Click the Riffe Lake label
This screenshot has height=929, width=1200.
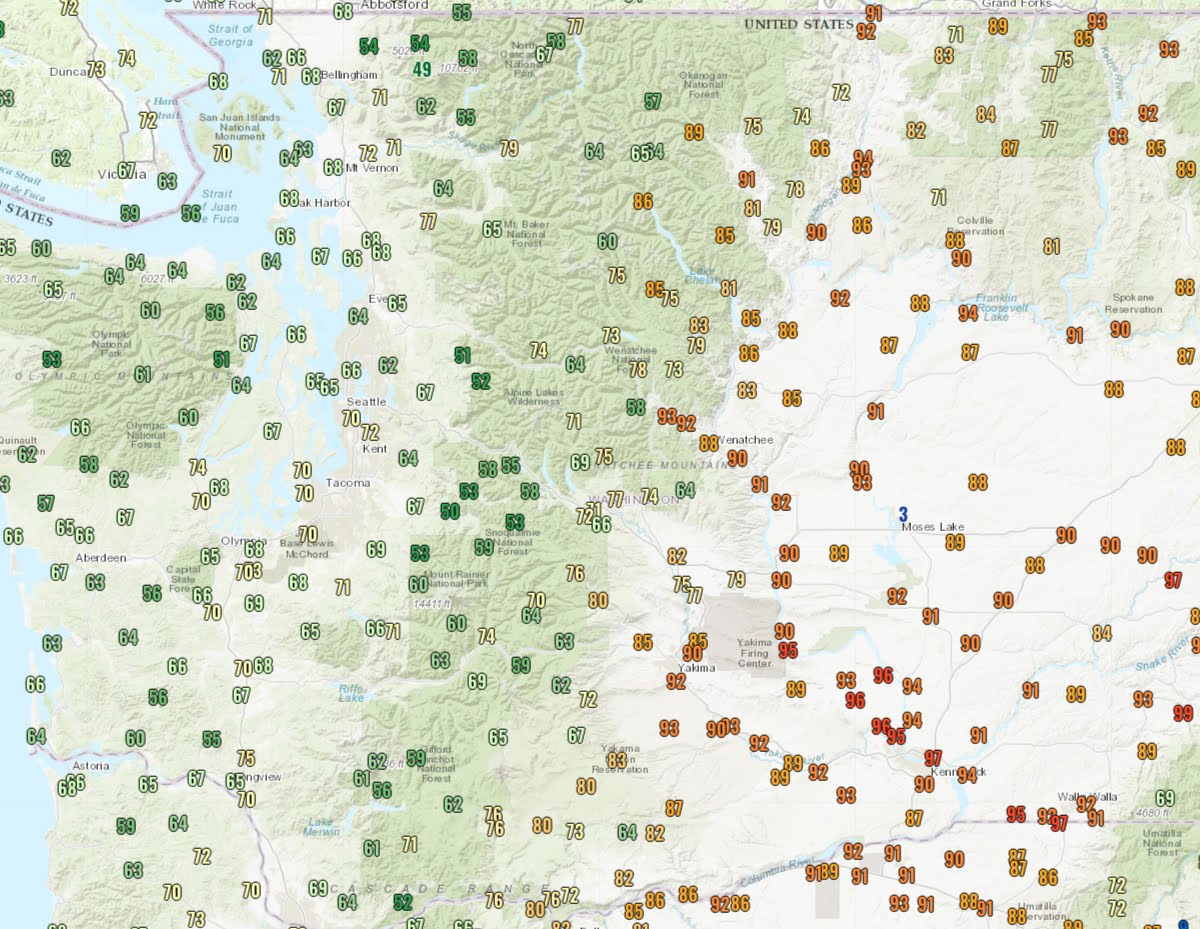click(x=351, y=693)
